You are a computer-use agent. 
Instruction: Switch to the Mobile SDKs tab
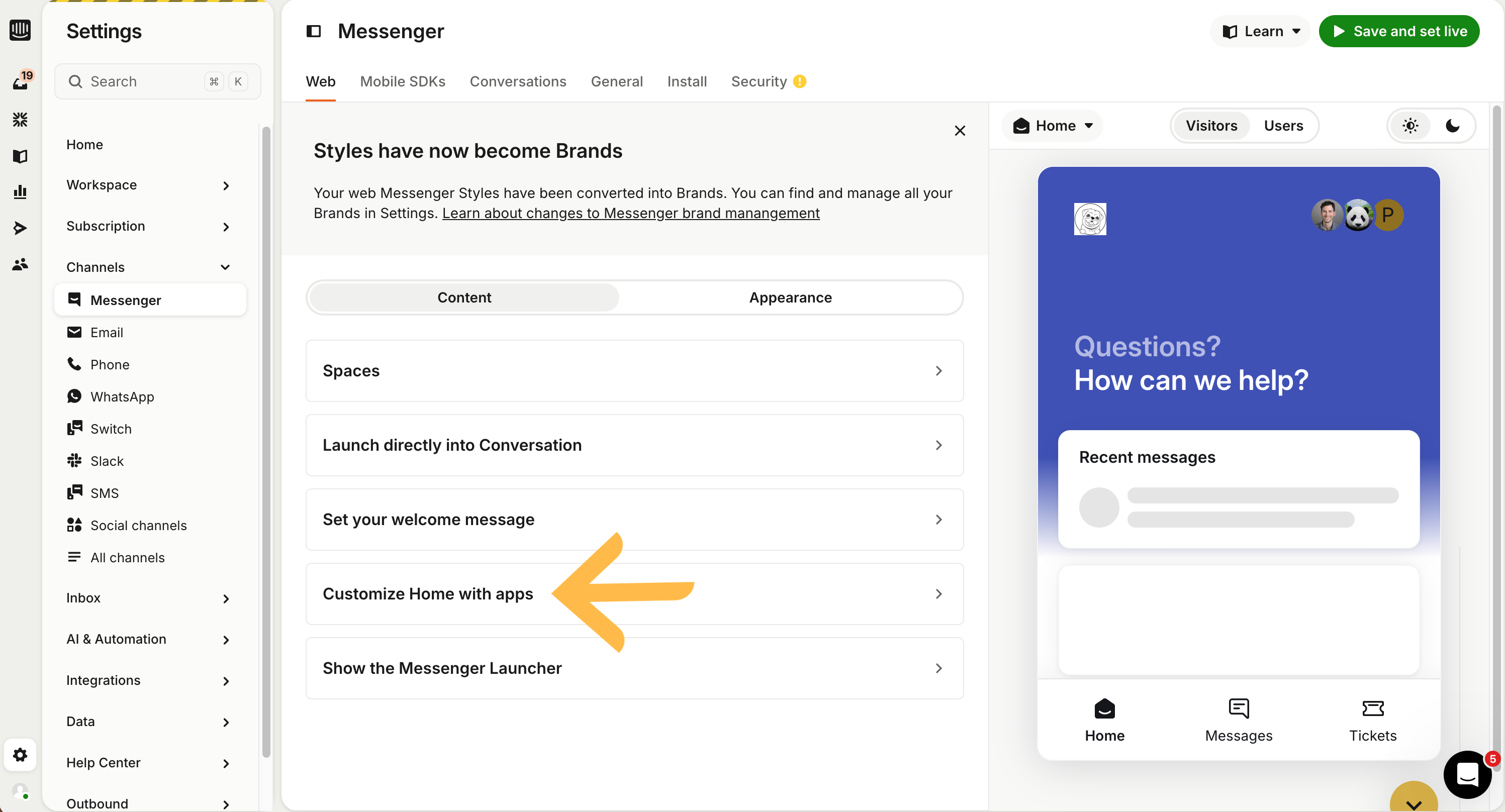click(x=403, y=81)
